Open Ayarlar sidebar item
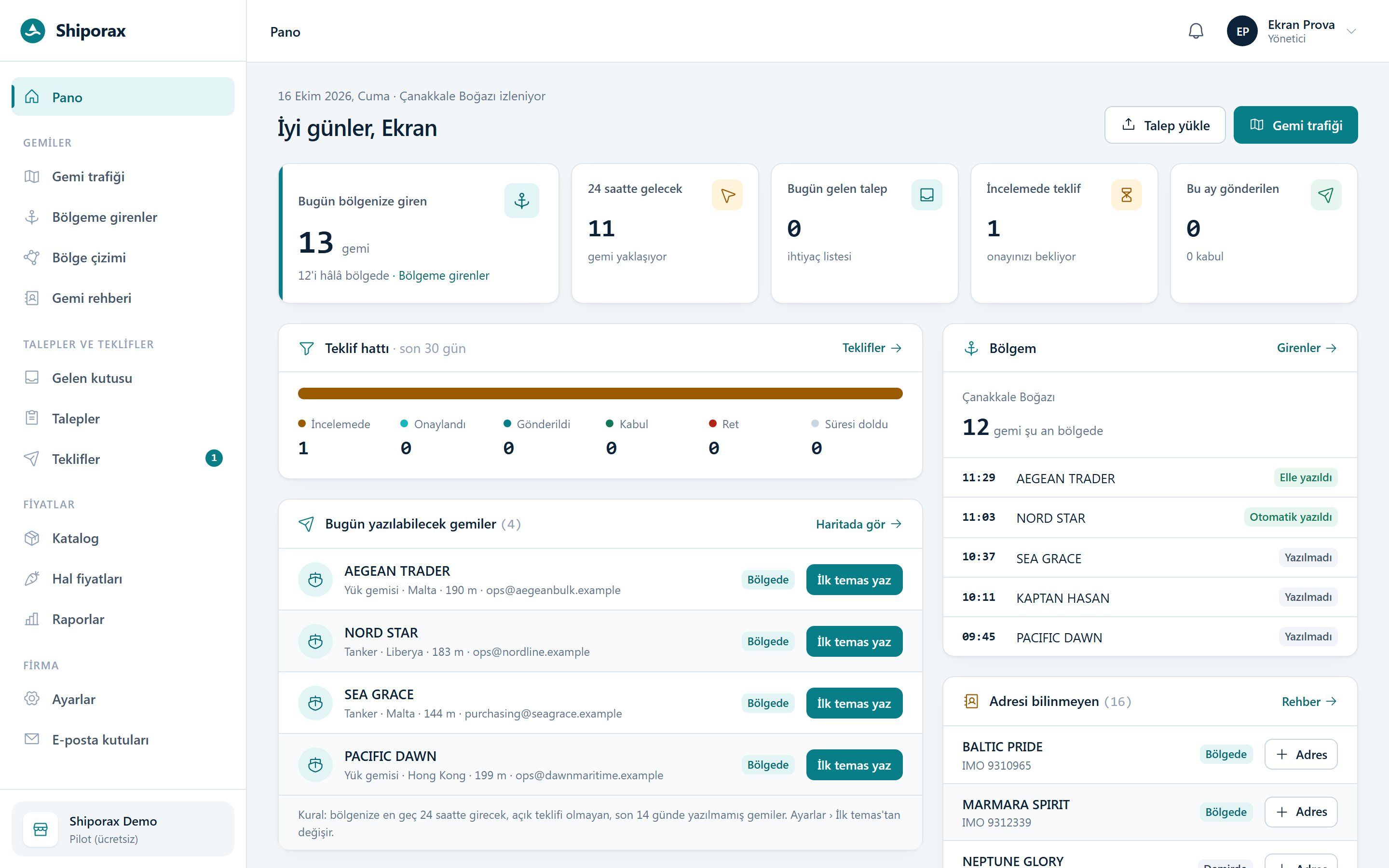 (123, 699)
